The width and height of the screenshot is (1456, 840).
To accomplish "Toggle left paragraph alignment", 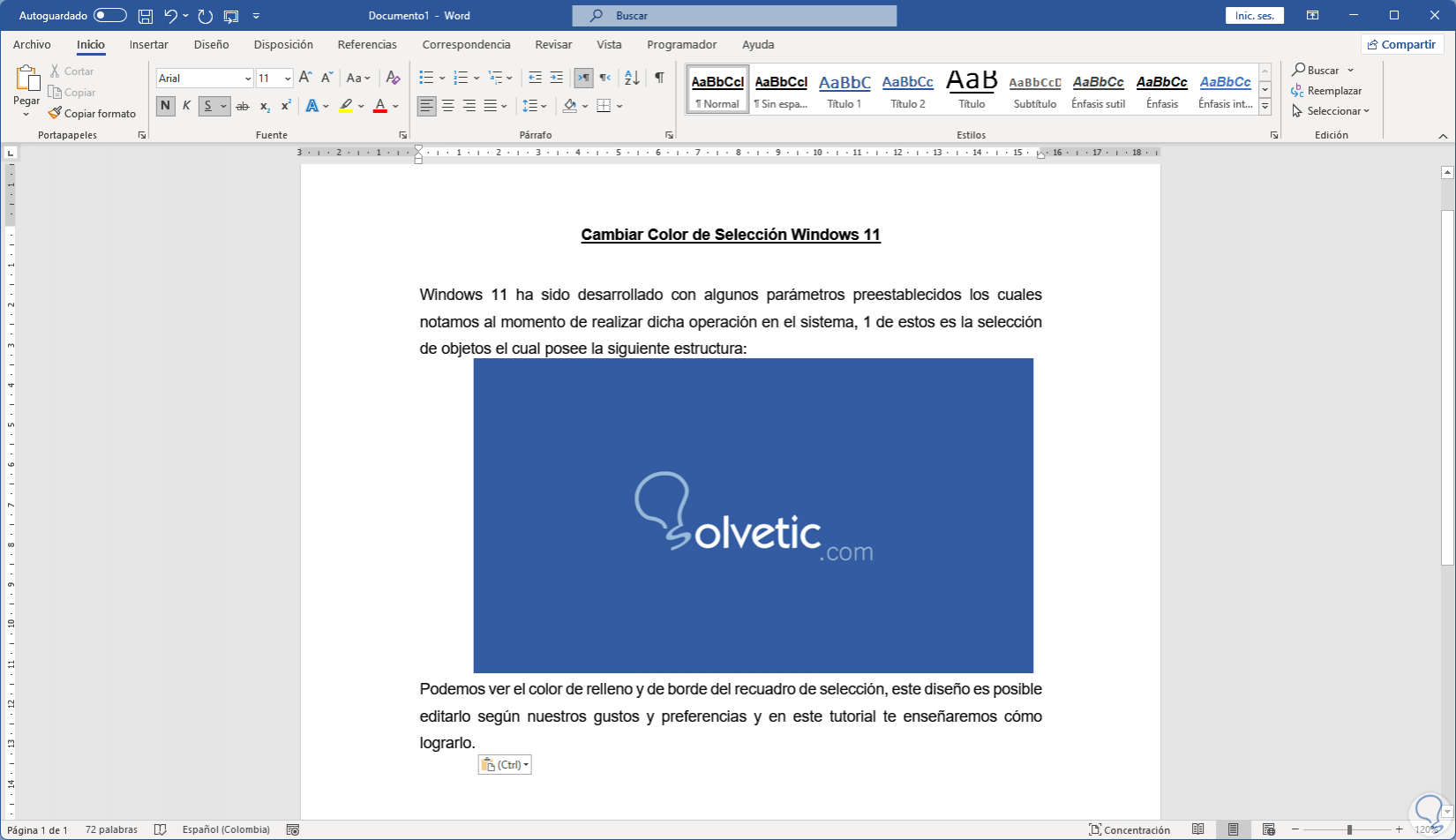I will [427, 106].
